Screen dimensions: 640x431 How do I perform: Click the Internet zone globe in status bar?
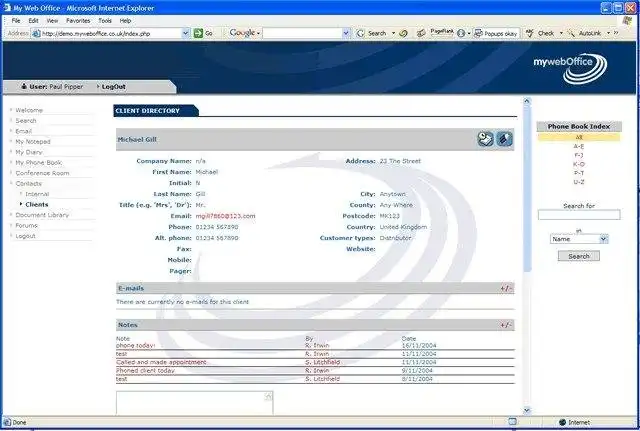click(x=562, y=422)
